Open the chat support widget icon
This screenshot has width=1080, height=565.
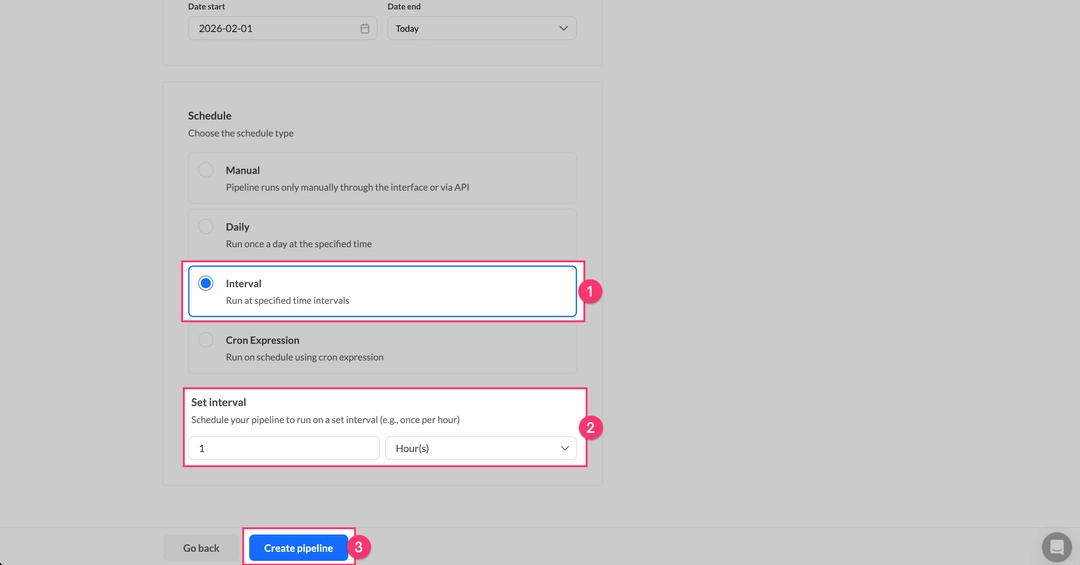click(x=1056, y=547)
